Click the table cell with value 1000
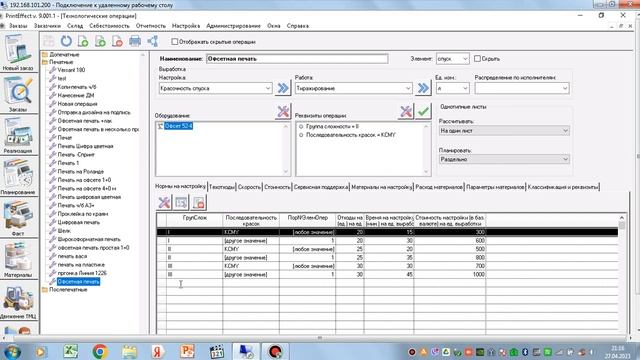 click(x=450, y=275)
